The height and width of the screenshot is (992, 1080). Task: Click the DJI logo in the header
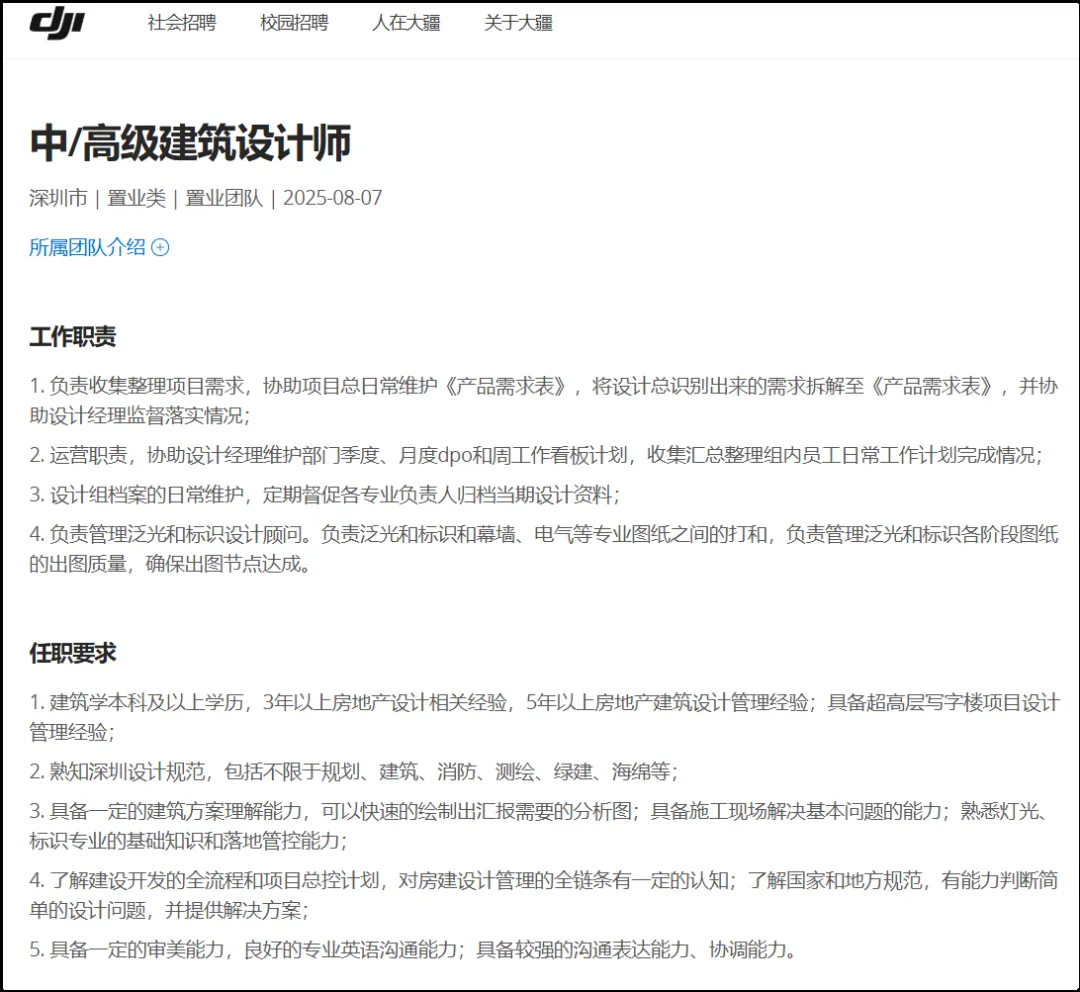coord(57,22)
